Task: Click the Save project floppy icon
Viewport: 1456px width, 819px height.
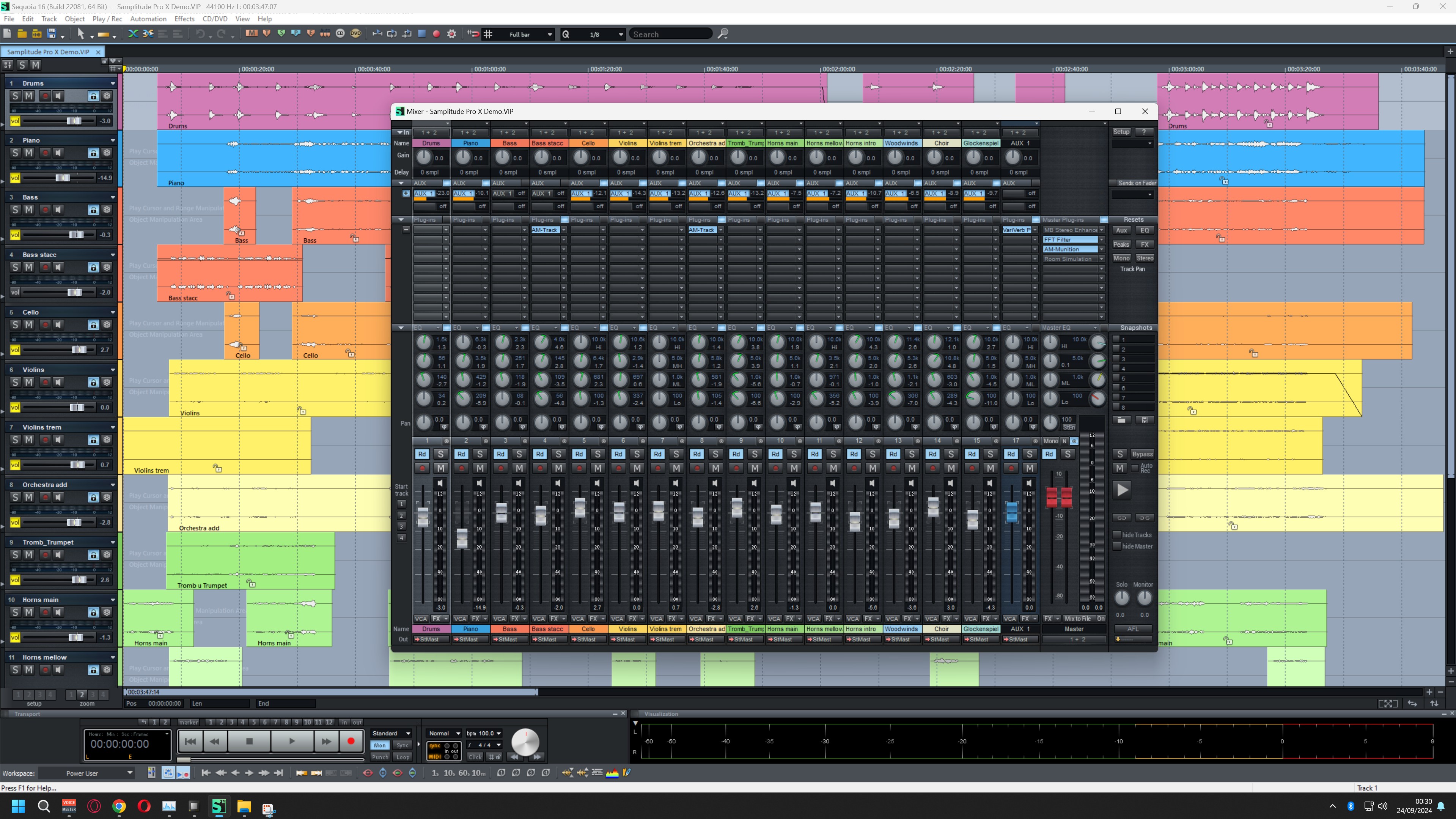Action: pyautogui.click(x=52, y=34)
